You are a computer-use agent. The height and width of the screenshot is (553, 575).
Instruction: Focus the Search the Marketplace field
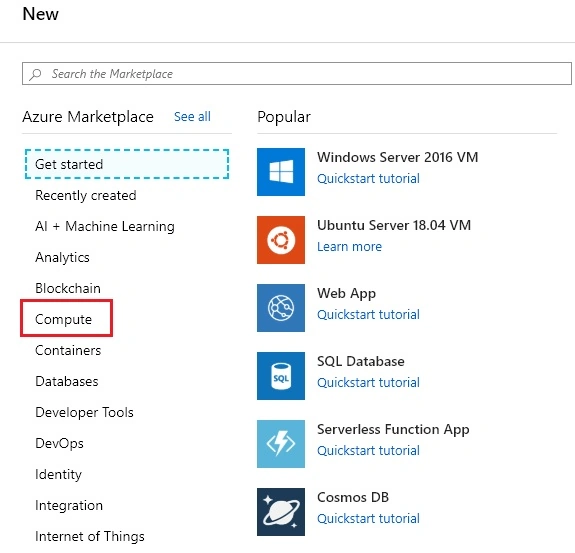click(x=297, y=74)
